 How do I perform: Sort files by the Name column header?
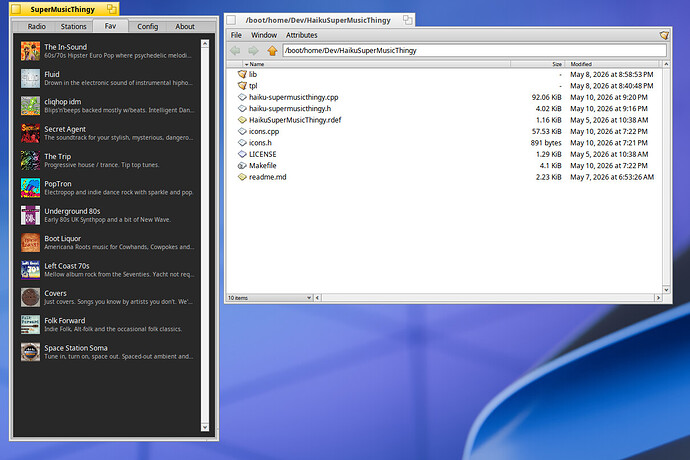(x=376, y=64)
